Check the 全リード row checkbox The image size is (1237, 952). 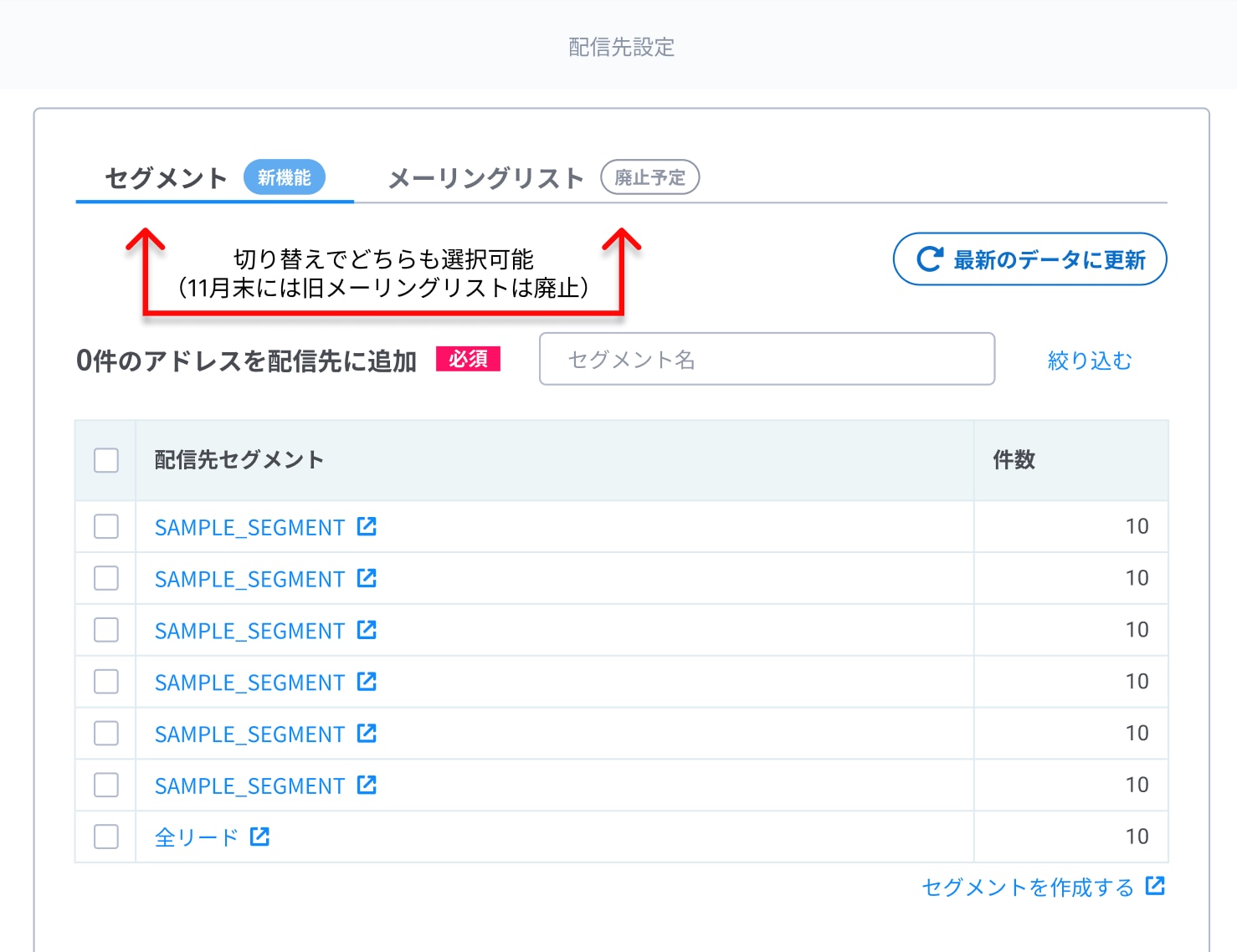point(106,837)
